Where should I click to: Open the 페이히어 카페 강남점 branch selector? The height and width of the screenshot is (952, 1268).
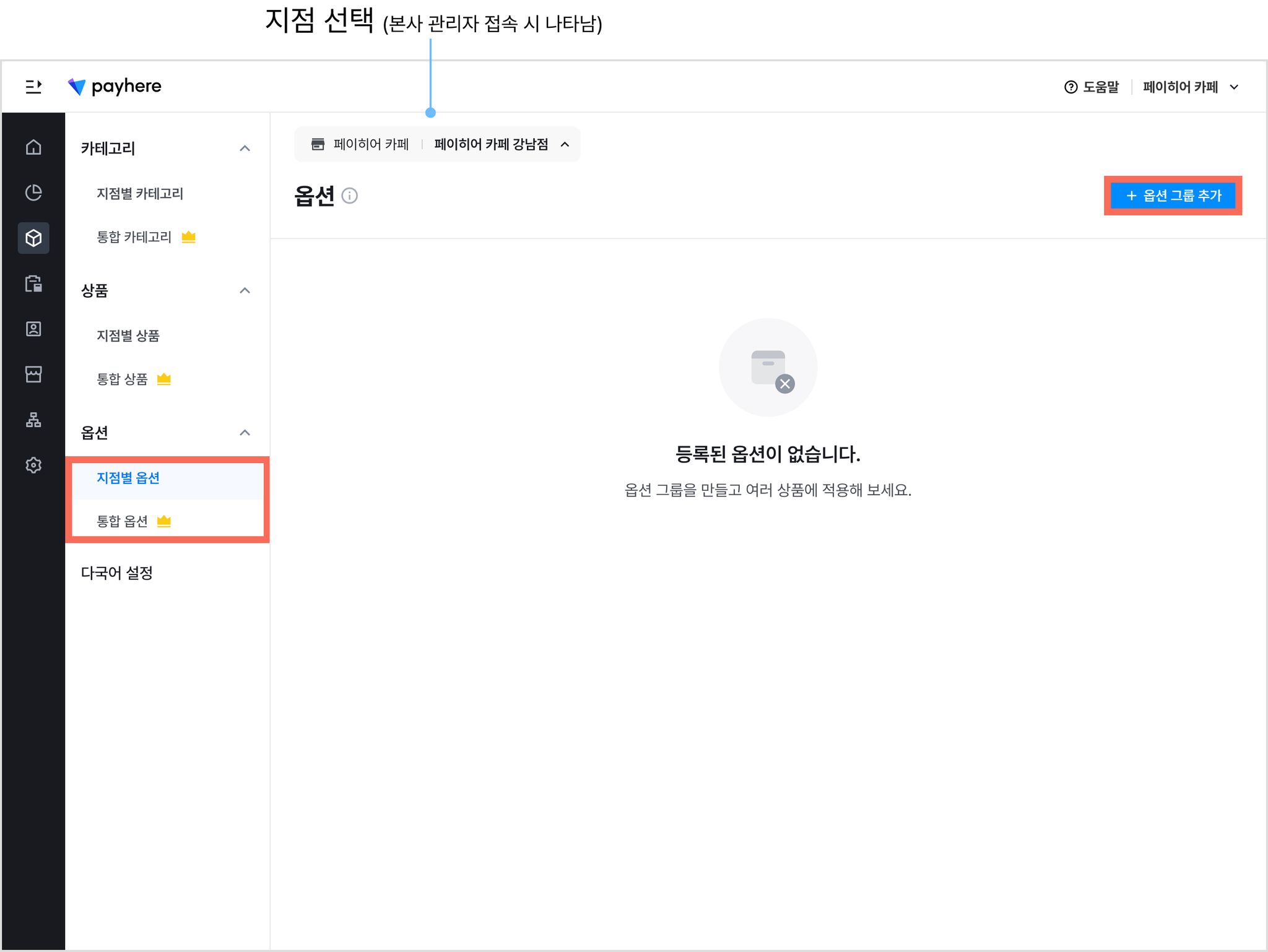point(502,145)
